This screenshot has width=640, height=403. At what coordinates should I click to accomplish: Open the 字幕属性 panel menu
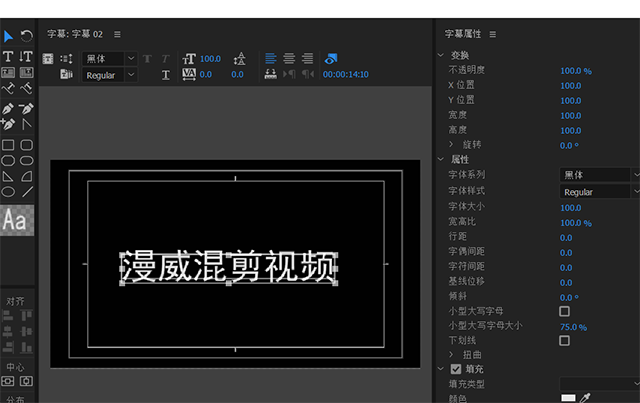492,34
